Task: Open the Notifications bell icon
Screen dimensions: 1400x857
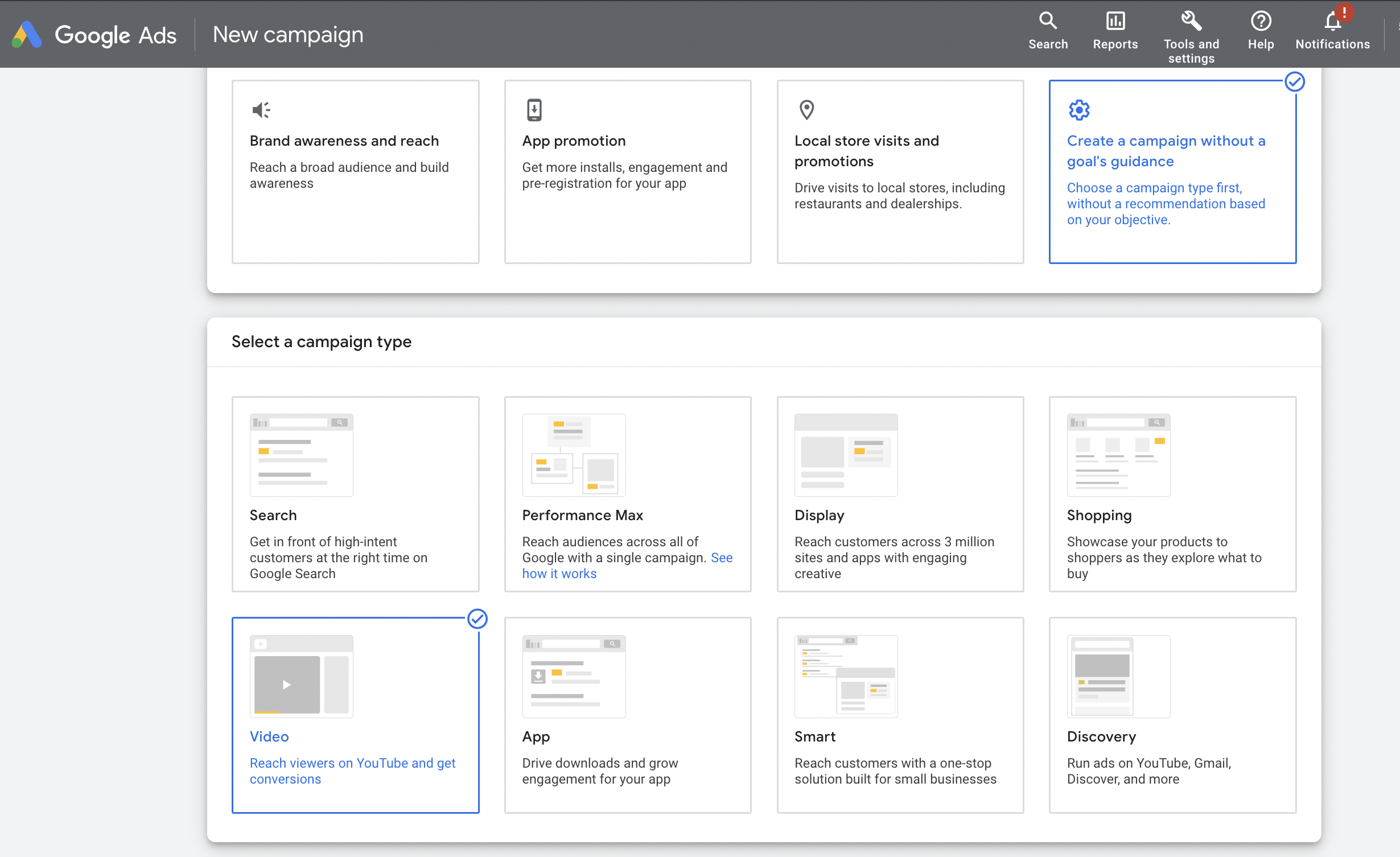Action: (x=1332, y=22)
